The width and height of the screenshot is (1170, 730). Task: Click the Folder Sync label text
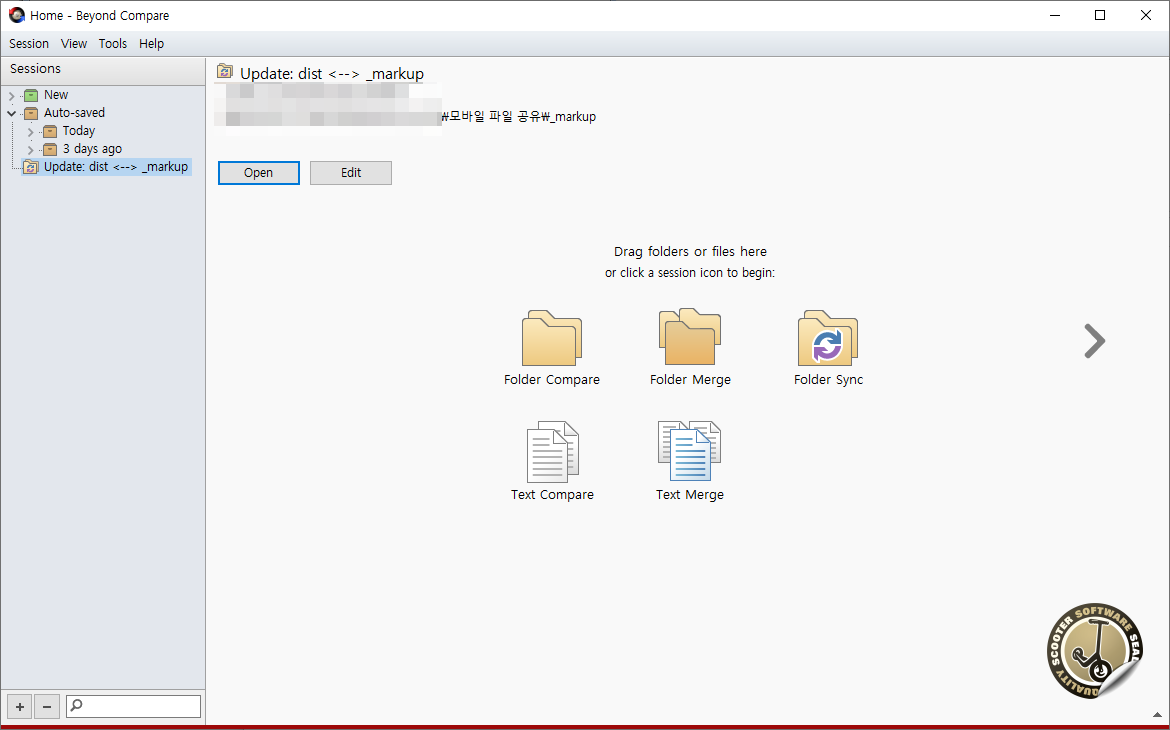pos(828,379)
